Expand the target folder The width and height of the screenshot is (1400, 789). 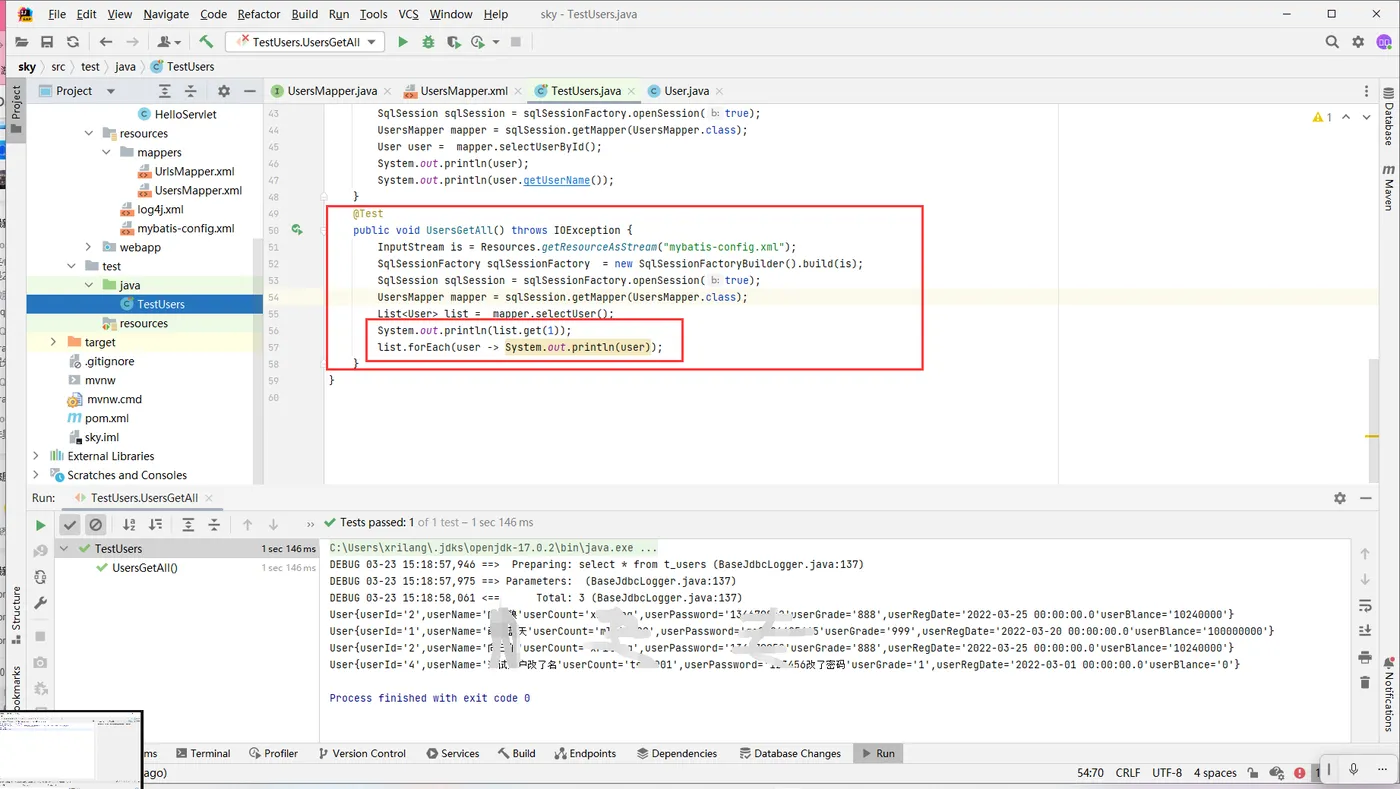point(54,342)
